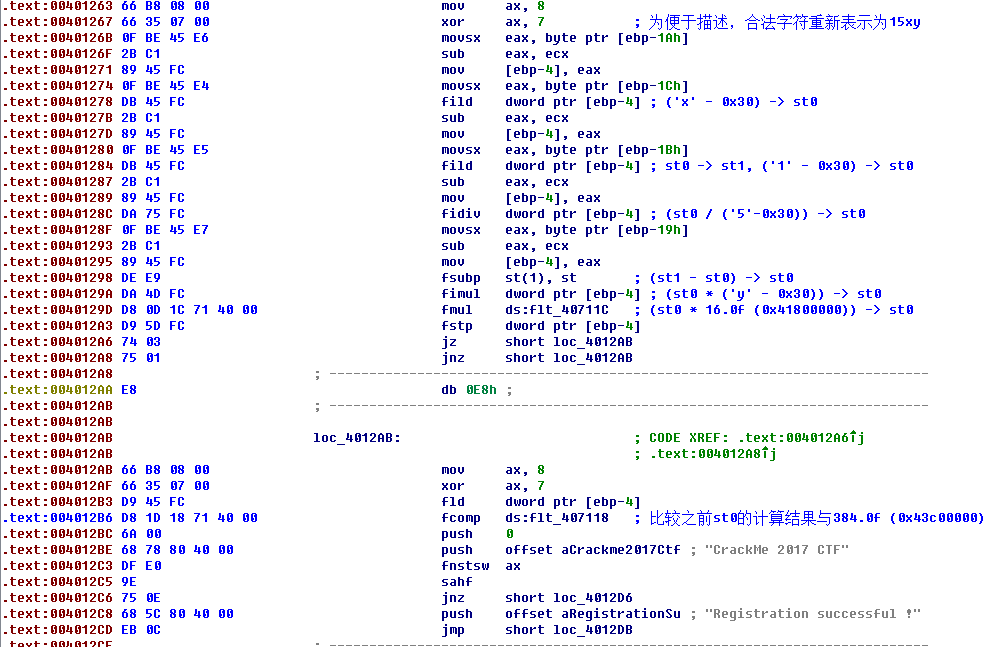Follow the xref .text:004012A6↑j
Viewport: 989px width, 647px height.
tap(802, 438)
